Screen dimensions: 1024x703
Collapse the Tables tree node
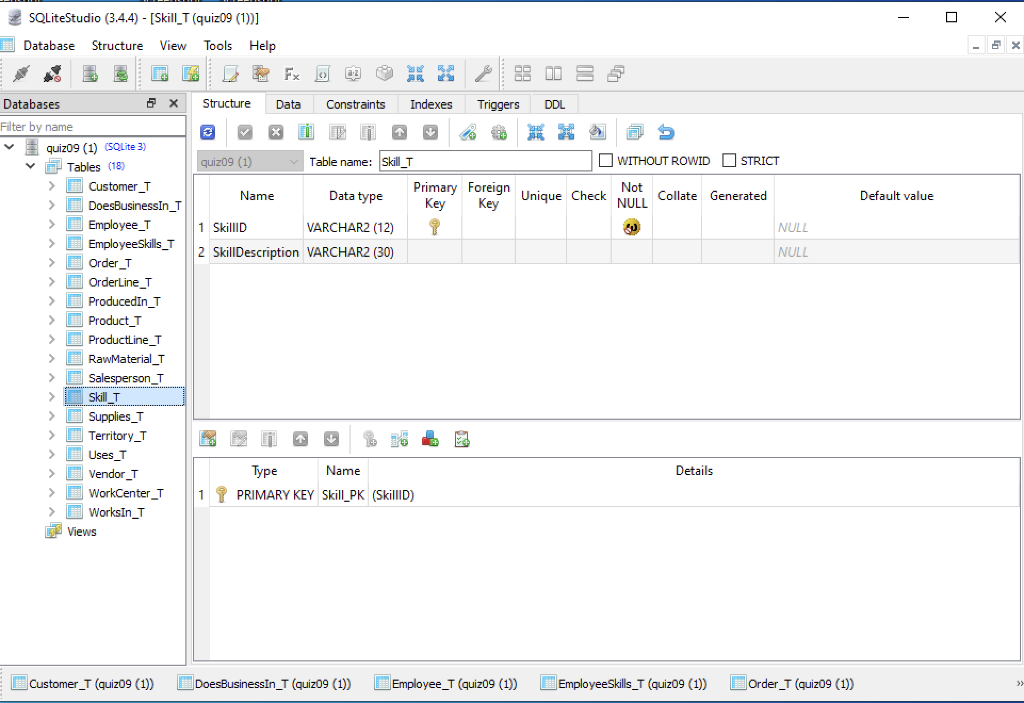(30, 166)
